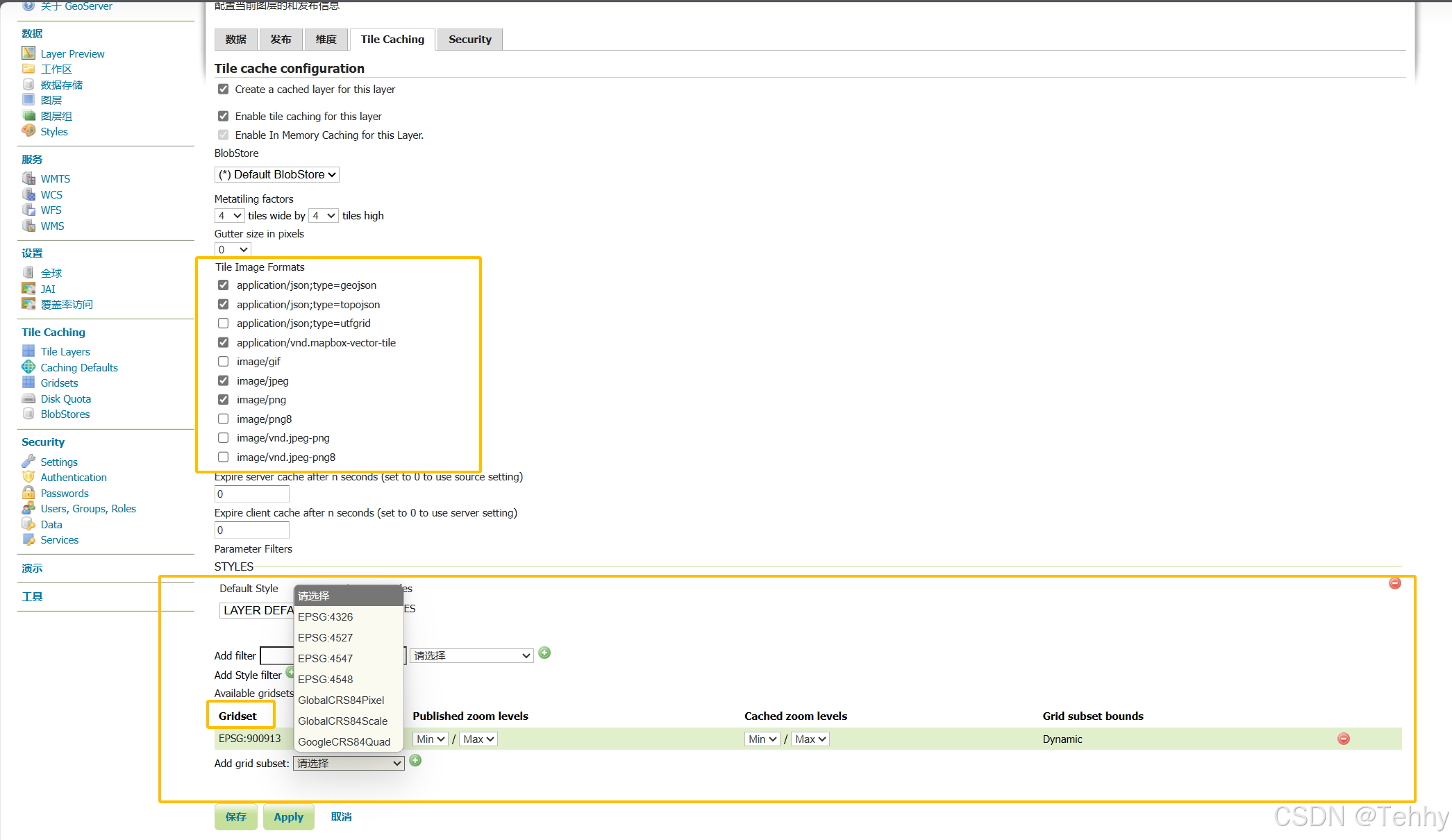Click the Passwords lock icon

(x=28, y=493)
